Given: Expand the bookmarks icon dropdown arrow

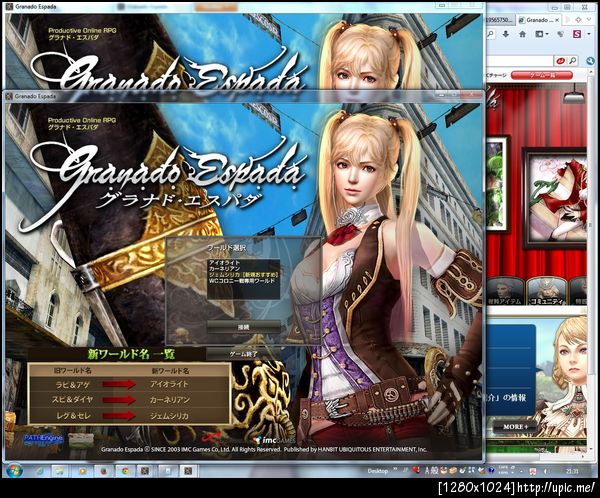Looking at the screenshot, I should tap(547, 34).
